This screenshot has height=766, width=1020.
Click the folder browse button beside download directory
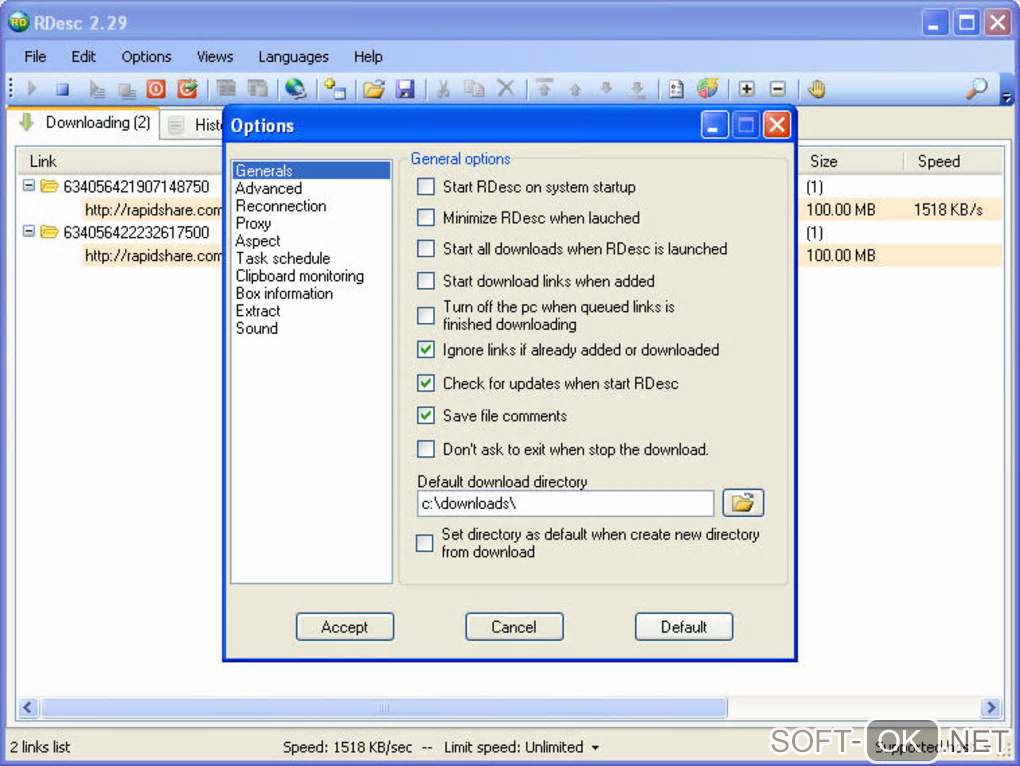pyautogui.click(x=743, y=503)
